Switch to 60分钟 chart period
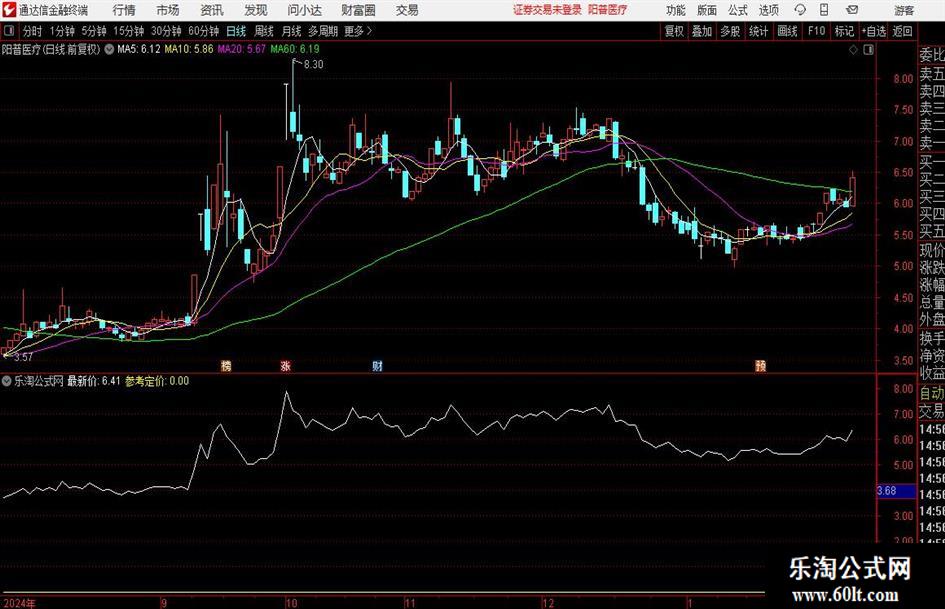 pyautogui.click(x=203, y=31)
